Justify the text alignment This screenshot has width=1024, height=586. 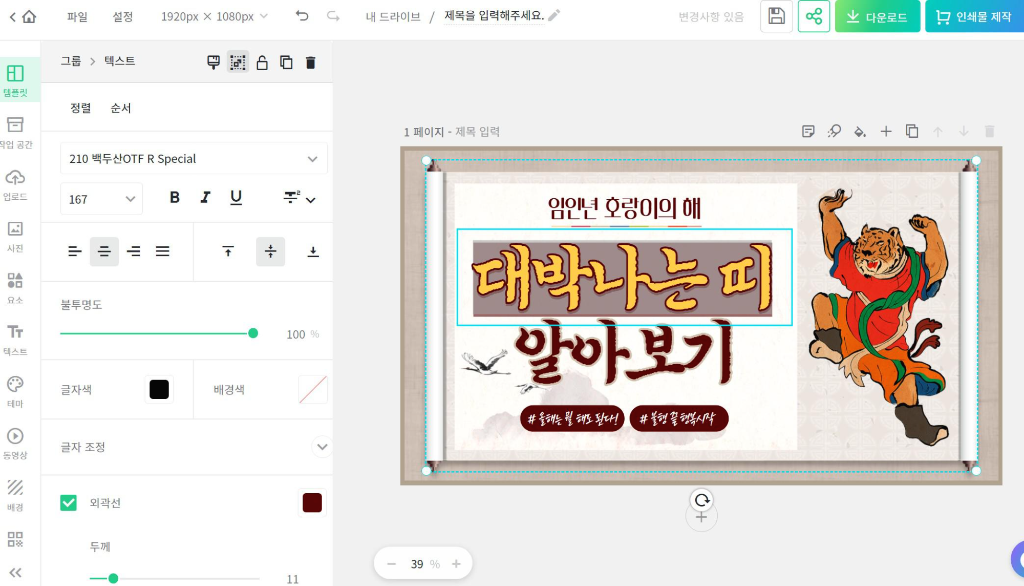[163, 252]
